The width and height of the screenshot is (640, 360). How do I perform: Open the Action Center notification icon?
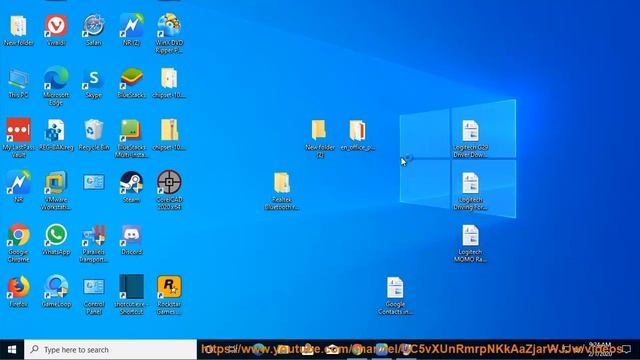[627, 350]
